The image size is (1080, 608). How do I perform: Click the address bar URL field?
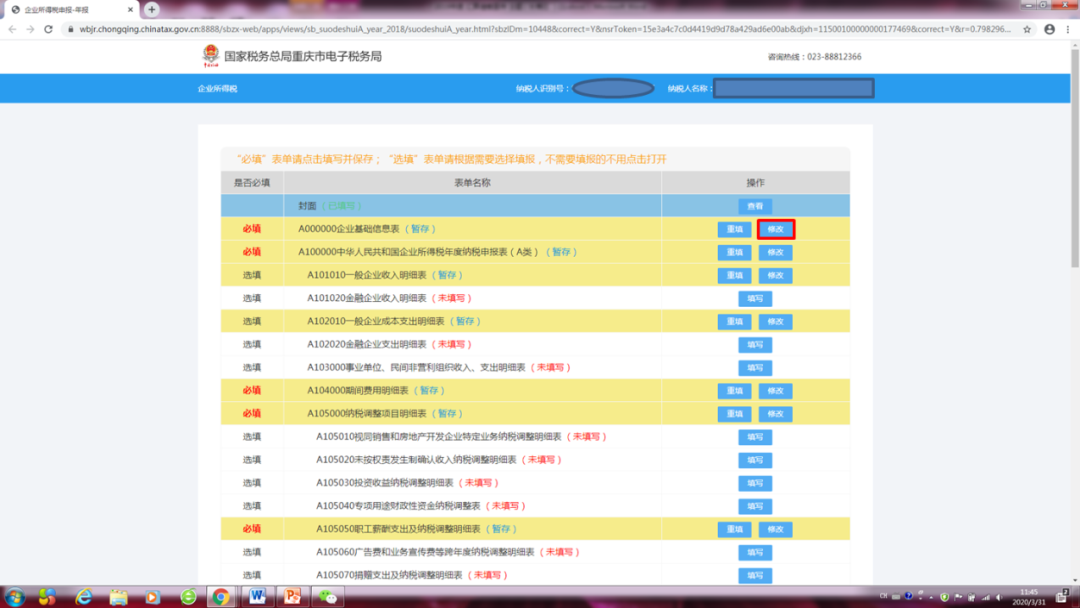click(x=544, y=30)
